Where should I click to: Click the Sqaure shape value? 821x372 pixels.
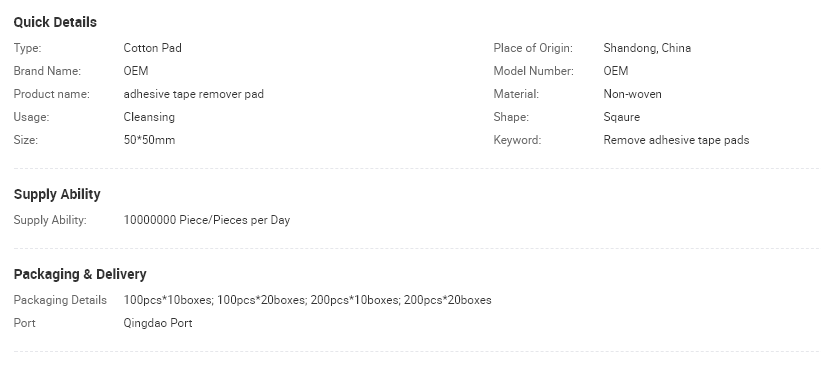pos(622,117)
